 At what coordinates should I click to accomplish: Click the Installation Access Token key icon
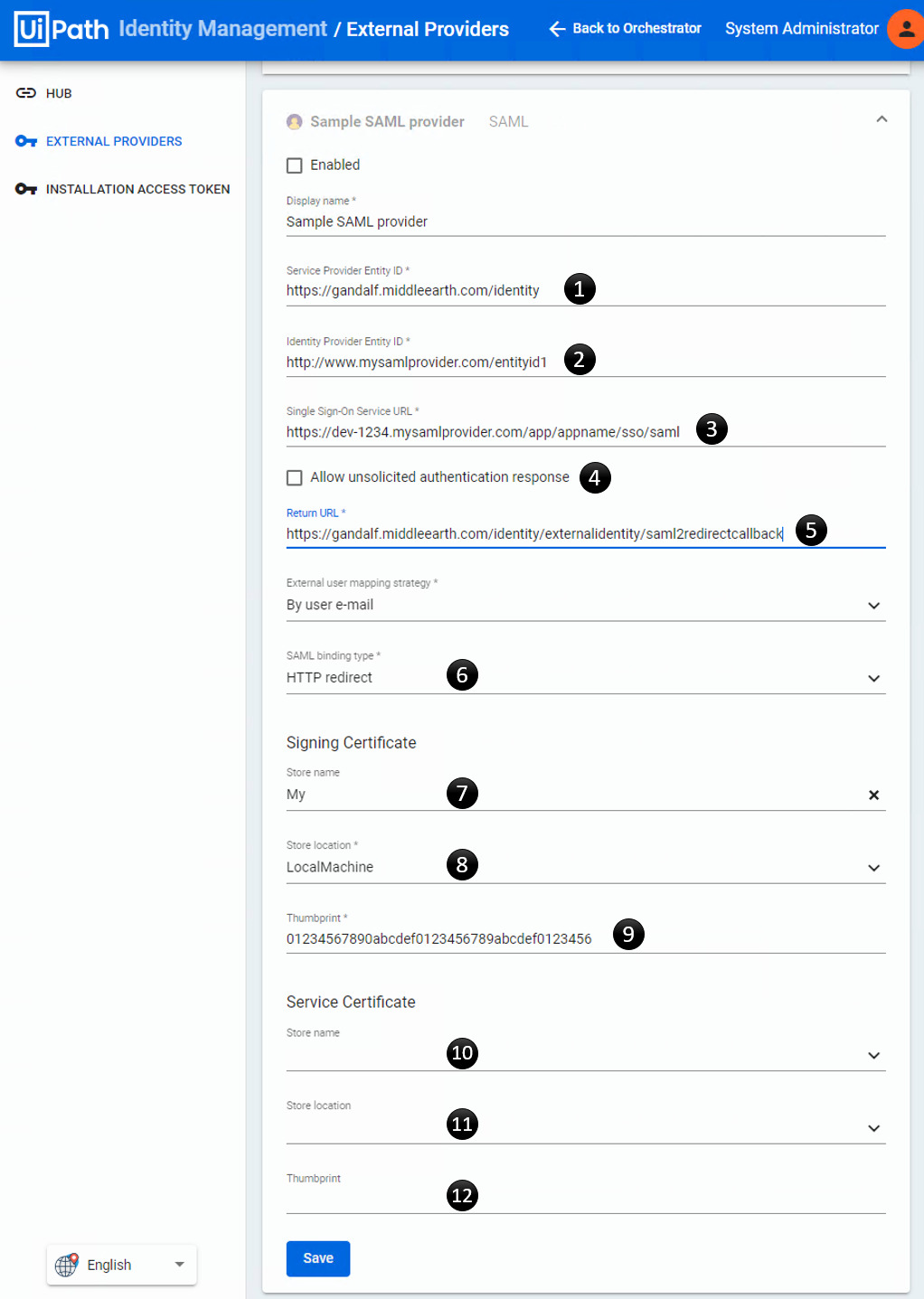(x=25, y=188)
